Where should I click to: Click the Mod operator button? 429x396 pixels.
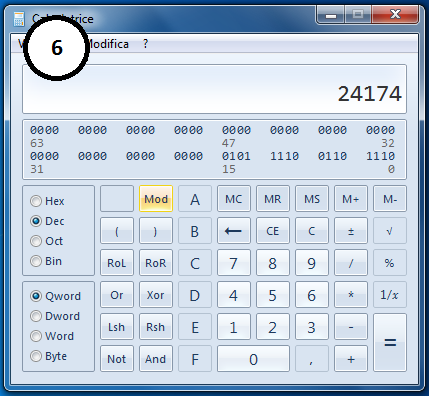(156, 199)
